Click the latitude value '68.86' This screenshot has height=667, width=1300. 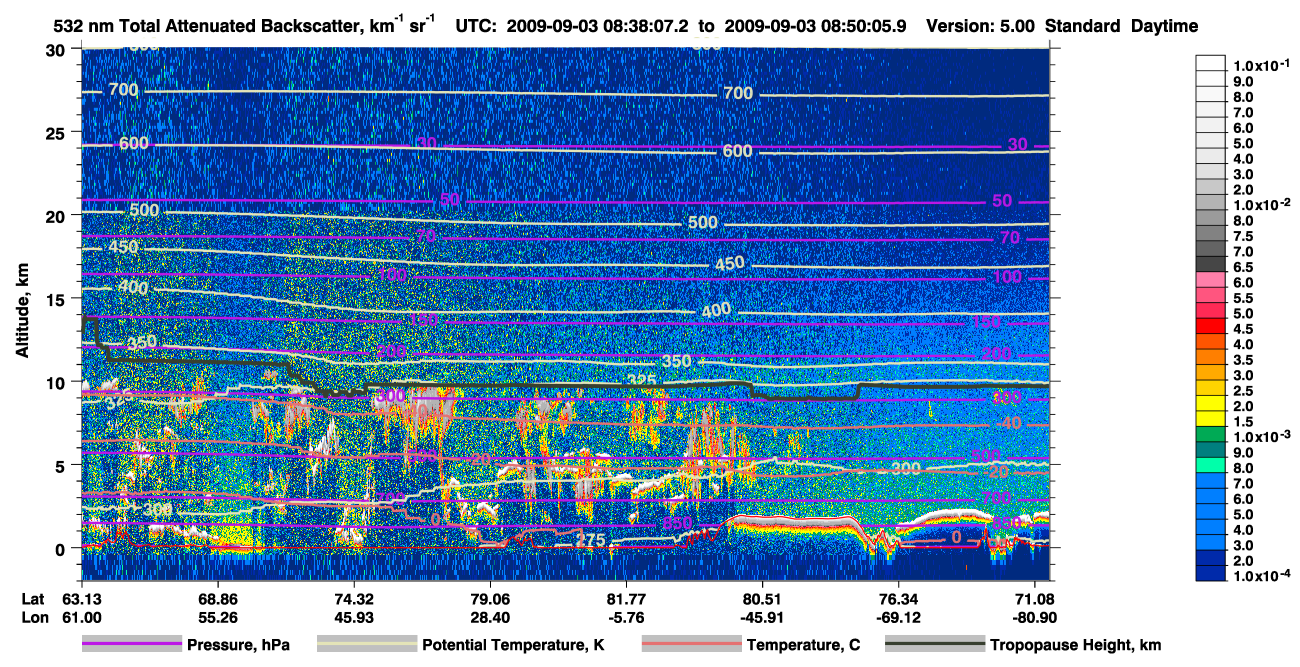click(x=217, y=599)
